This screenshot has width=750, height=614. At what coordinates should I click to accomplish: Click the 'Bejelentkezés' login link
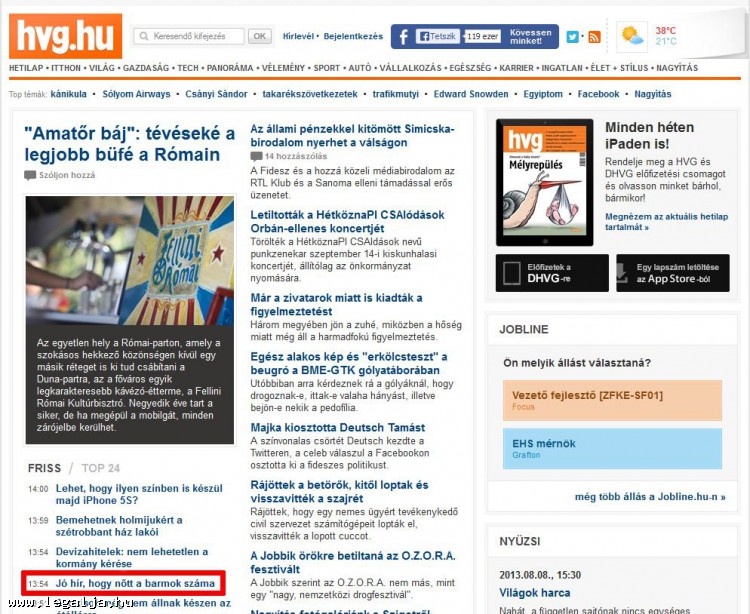point(351,36)
